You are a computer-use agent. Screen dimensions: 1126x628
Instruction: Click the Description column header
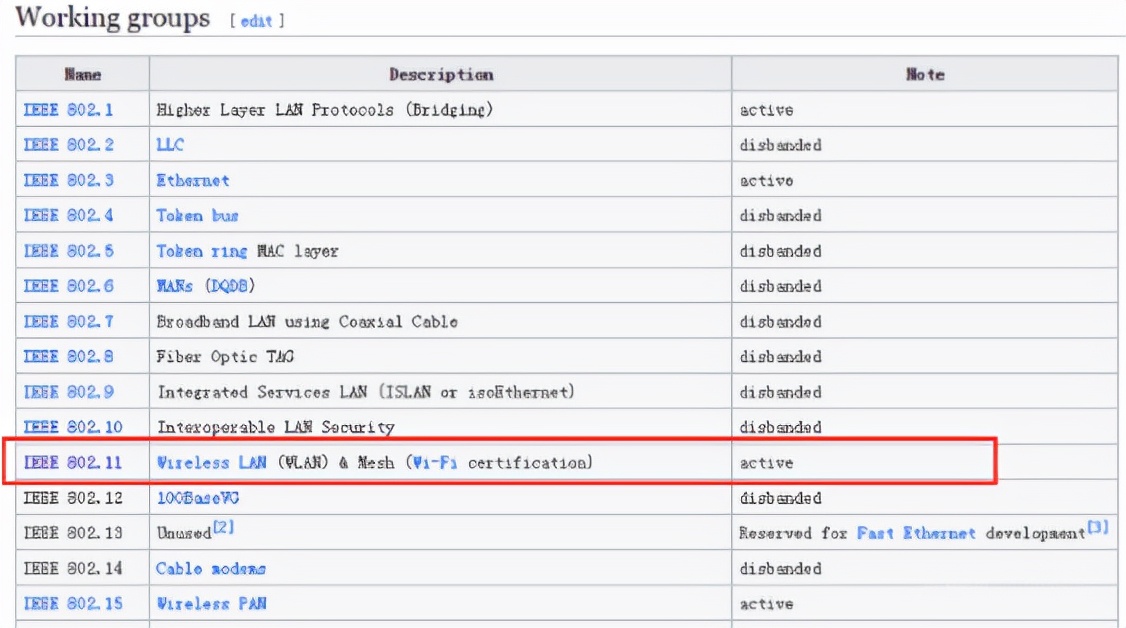tap(441, 75)
